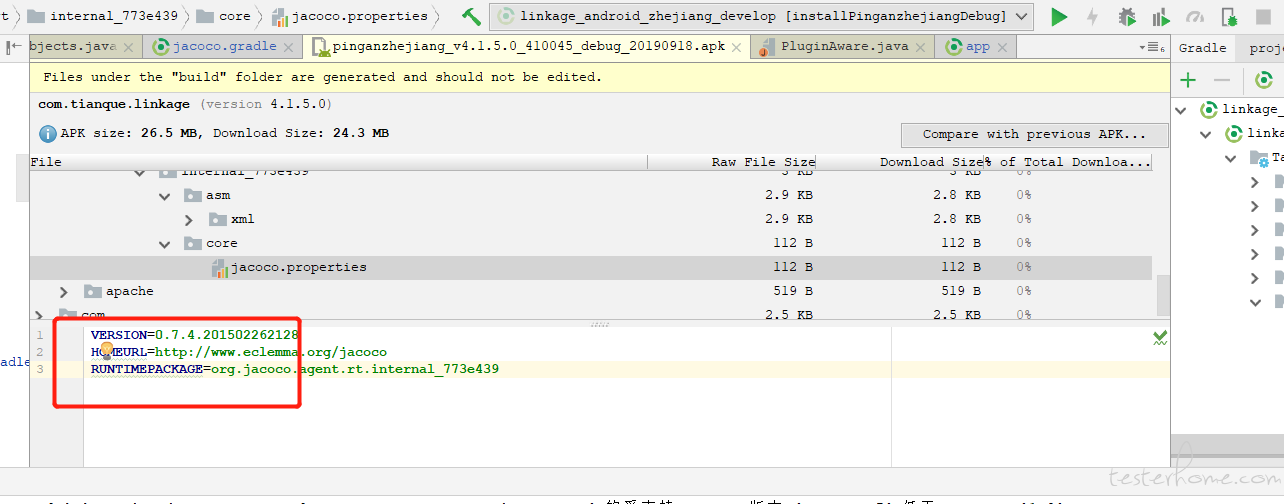Click the File column header
The height and width of the screenshot is (504, 1284).
pyautogui.click(x=339, y=162)
